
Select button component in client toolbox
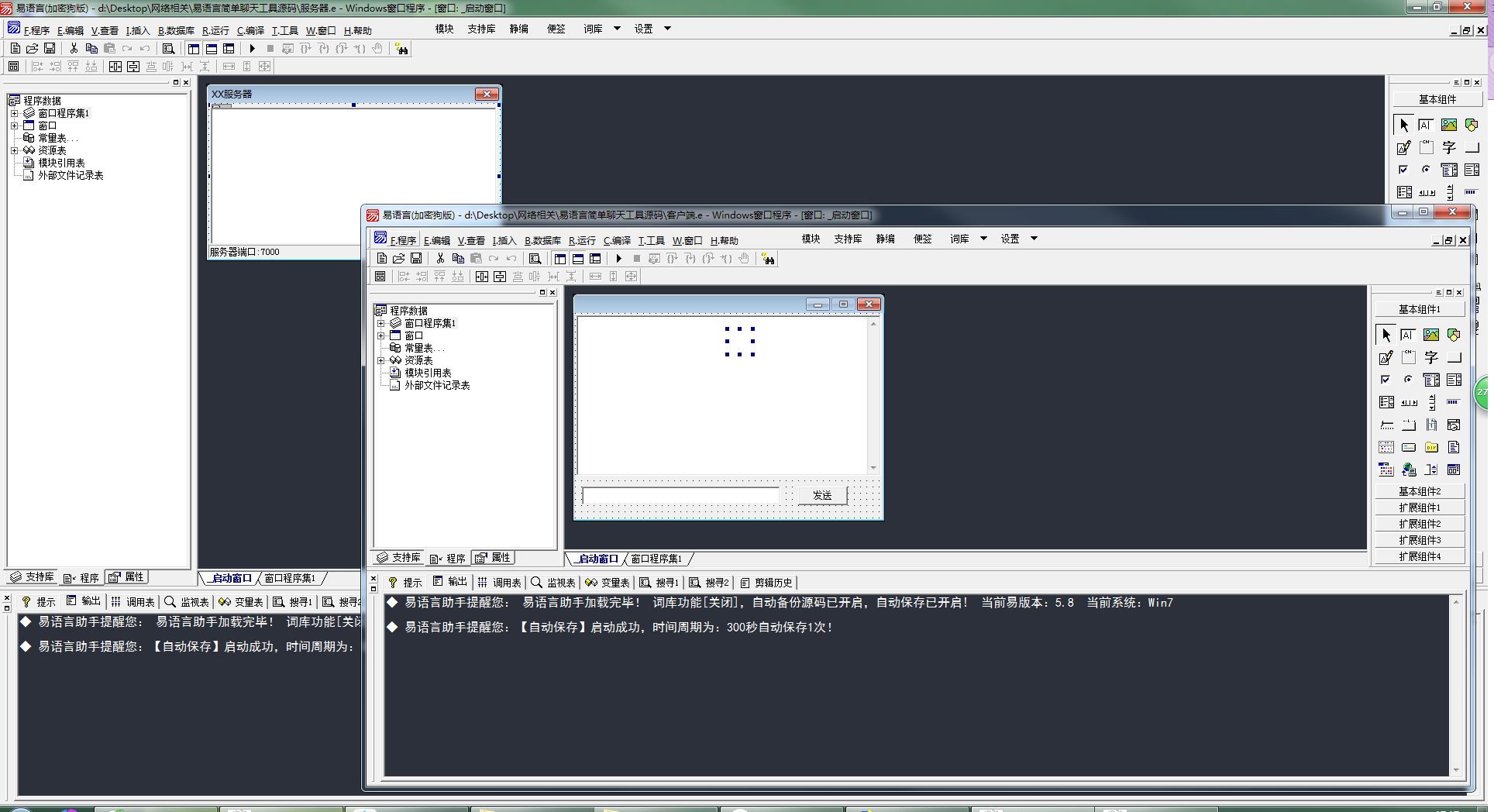1454,357
